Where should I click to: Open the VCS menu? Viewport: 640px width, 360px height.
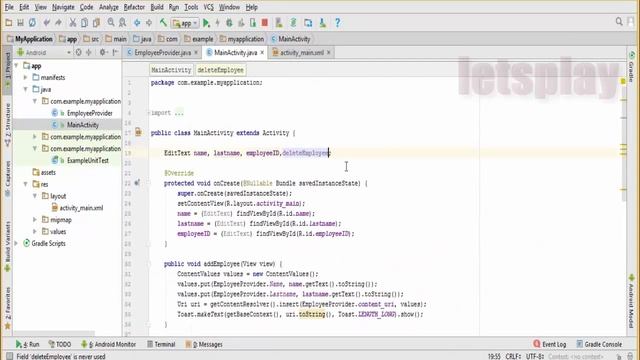209,7
